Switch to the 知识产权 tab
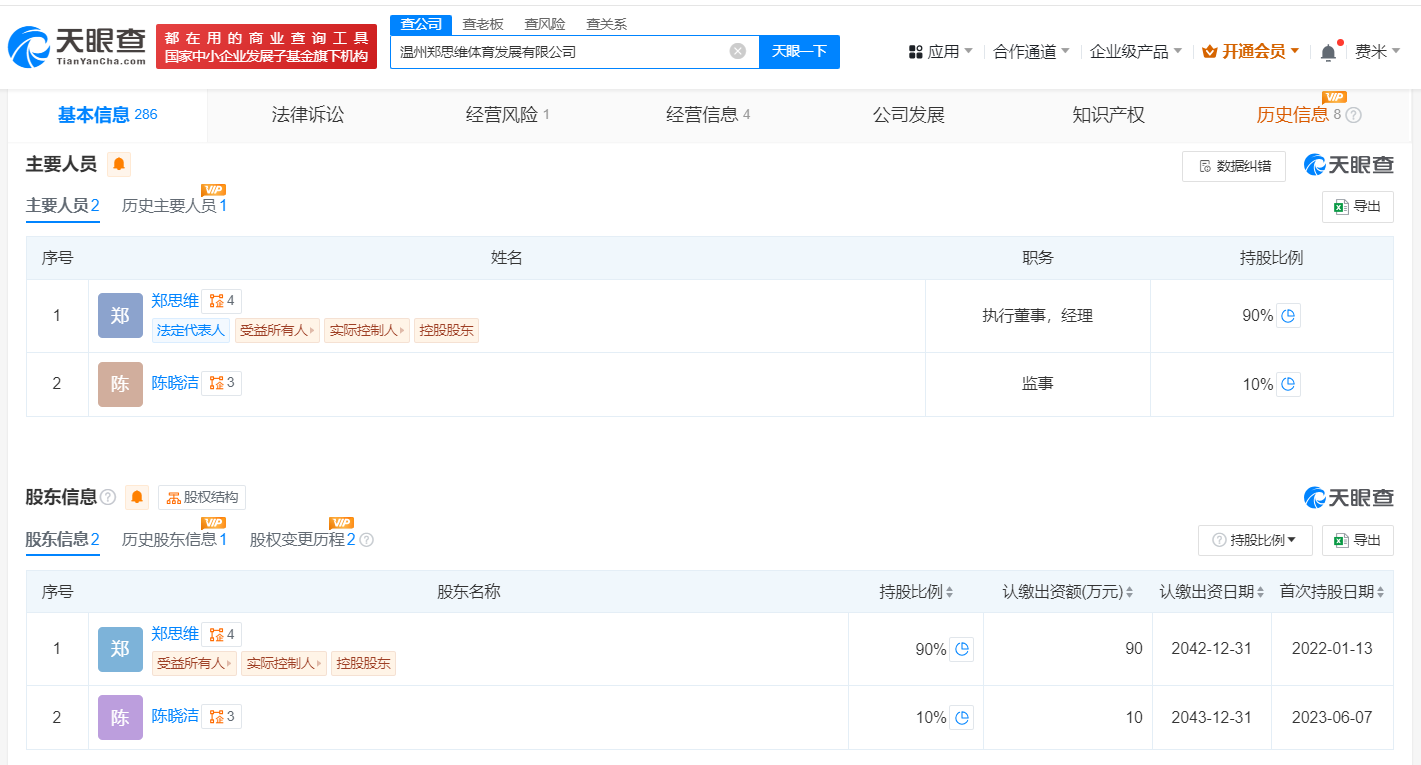1421x765 pixels. [x=1108, y=115]
